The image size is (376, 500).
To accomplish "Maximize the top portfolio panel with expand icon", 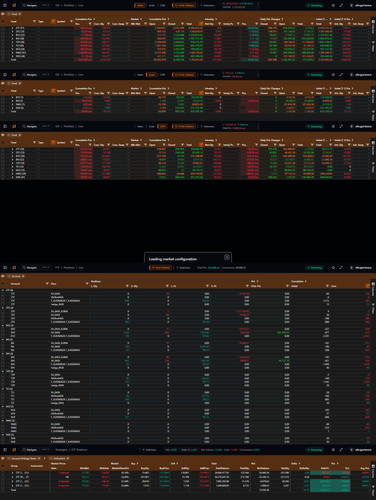I will [341, 5].
